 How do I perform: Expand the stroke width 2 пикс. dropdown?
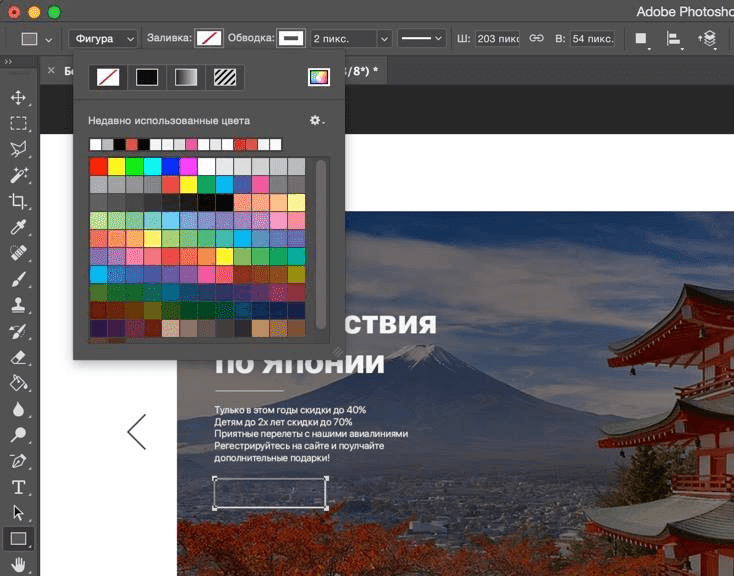coord(383,38)
